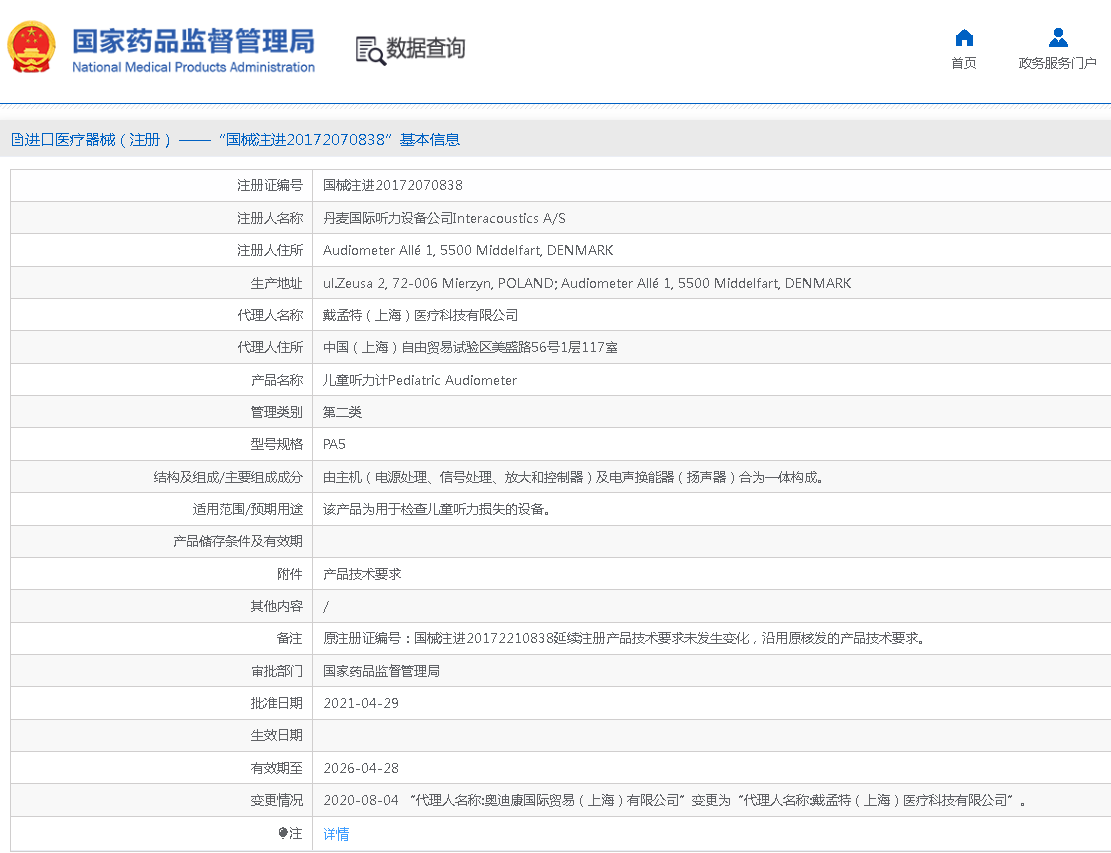Open the 详情 link in the 备注 row
1111x853 pixels.
tap(335, 833)
